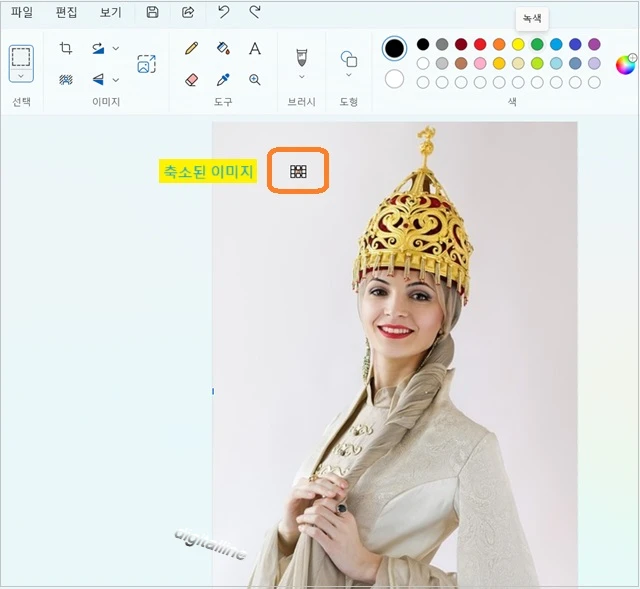Image resolution: width=640 pixels, height=589 pixels.
Task: Select the secondary color white circle
Action: coord(394,79)
